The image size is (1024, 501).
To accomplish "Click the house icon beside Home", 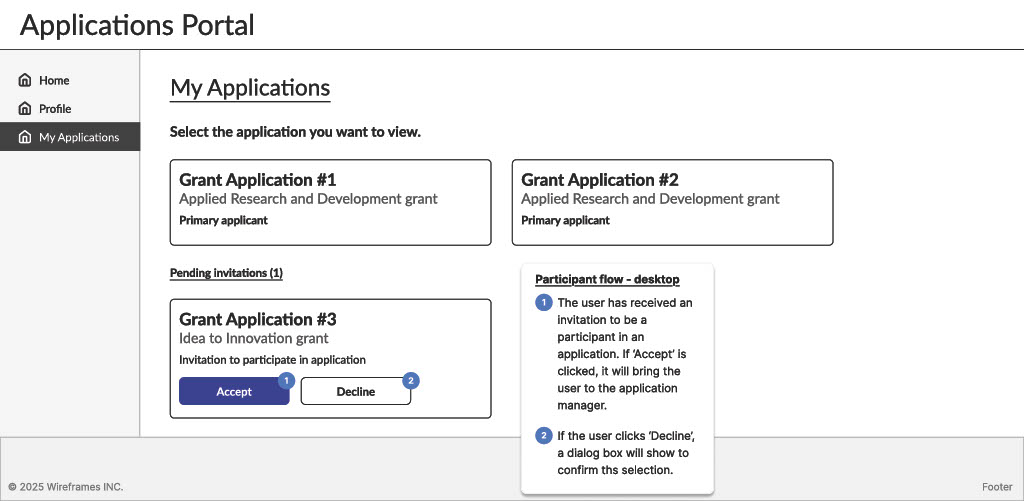I will point(25,80).
